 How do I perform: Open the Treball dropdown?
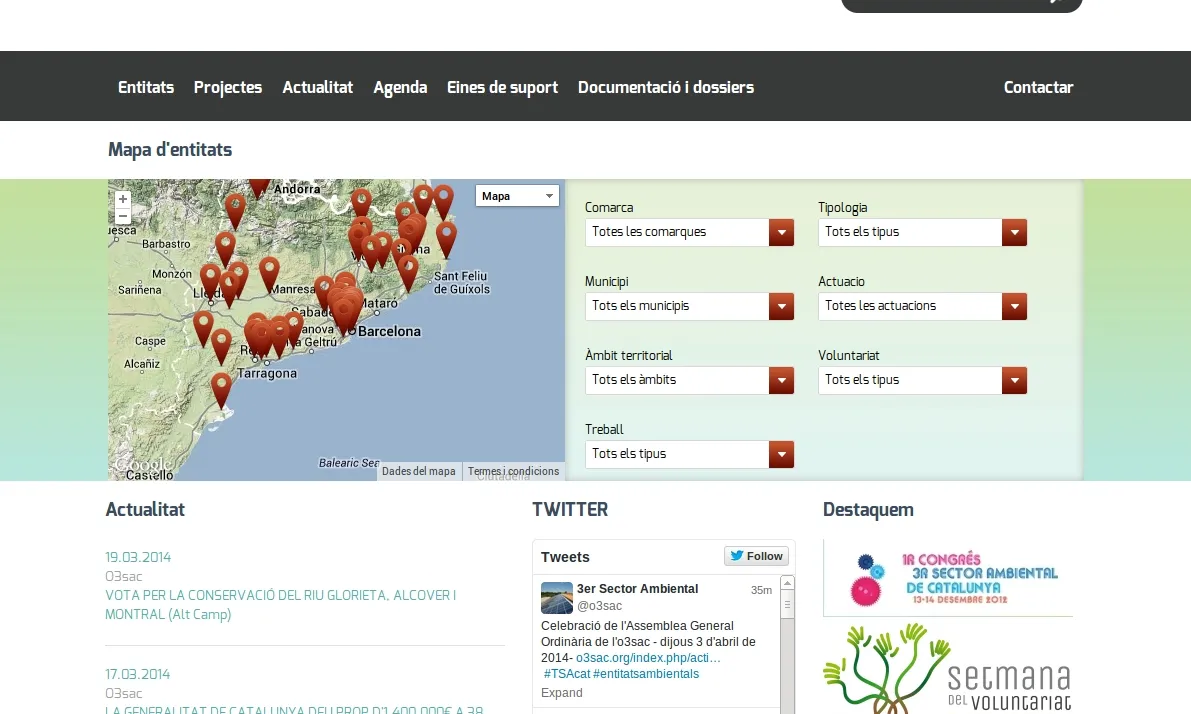(689, 454)
